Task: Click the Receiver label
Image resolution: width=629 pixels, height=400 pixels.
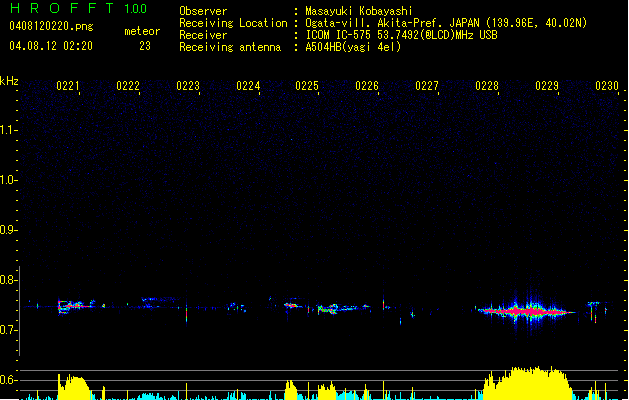Action: (x=203, y=35)
